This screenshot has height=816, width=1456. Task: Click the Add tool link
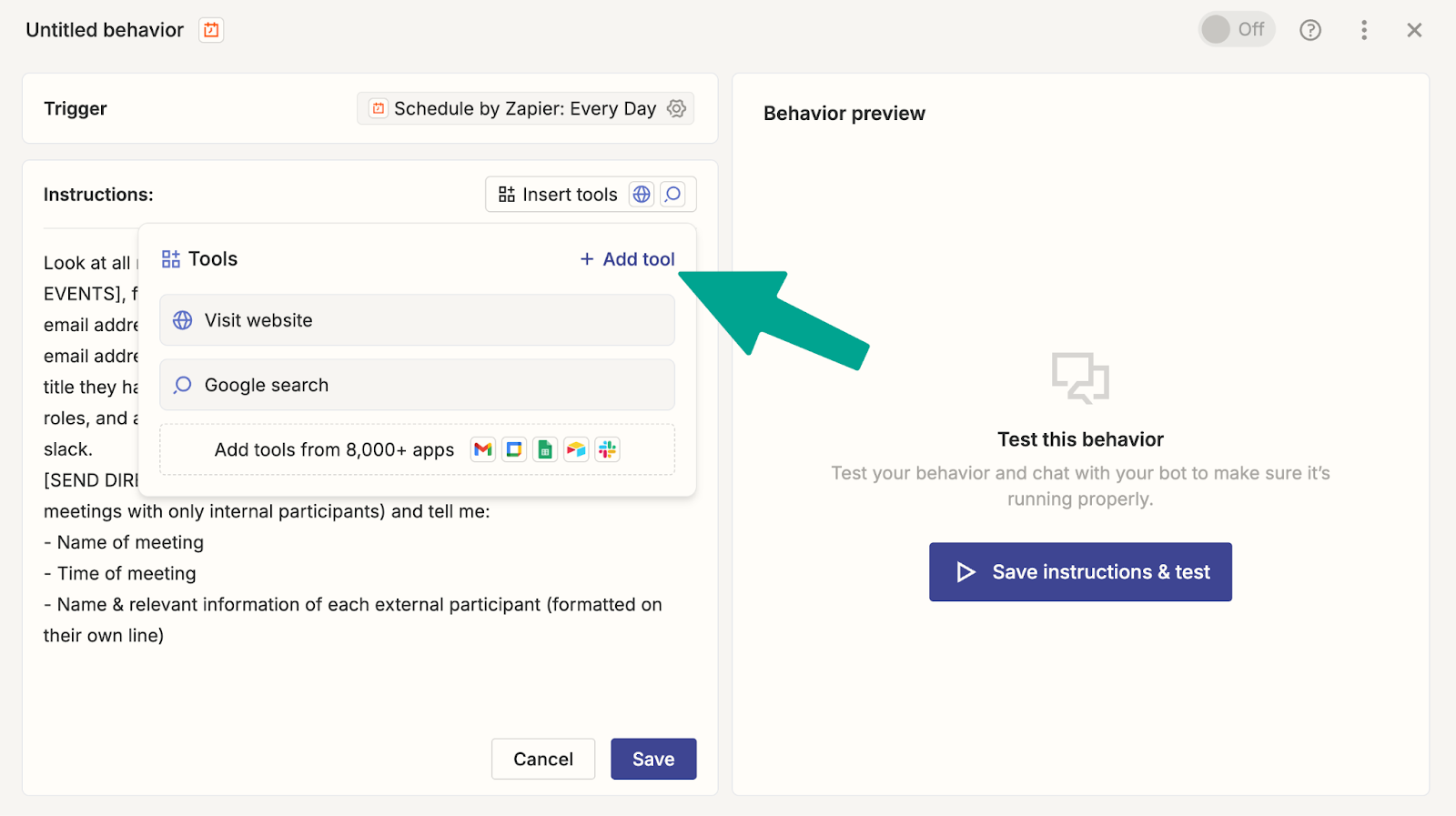(x=628, y=259)
